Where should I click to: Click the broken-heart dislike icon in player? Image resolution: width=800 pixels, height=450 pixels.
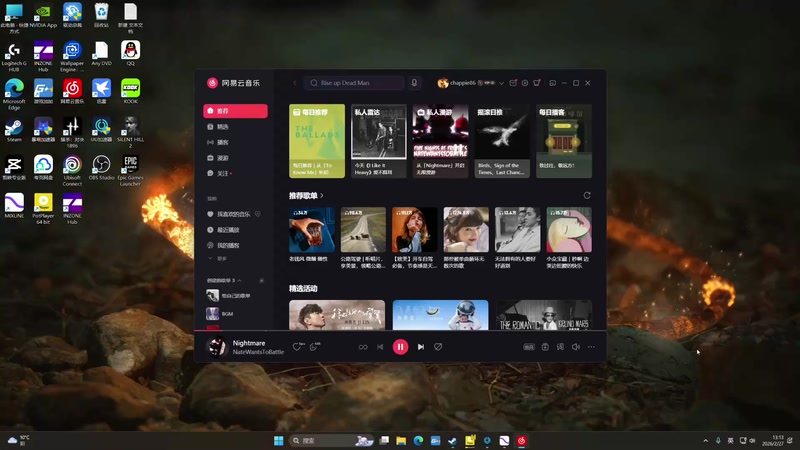coord(438,347)
